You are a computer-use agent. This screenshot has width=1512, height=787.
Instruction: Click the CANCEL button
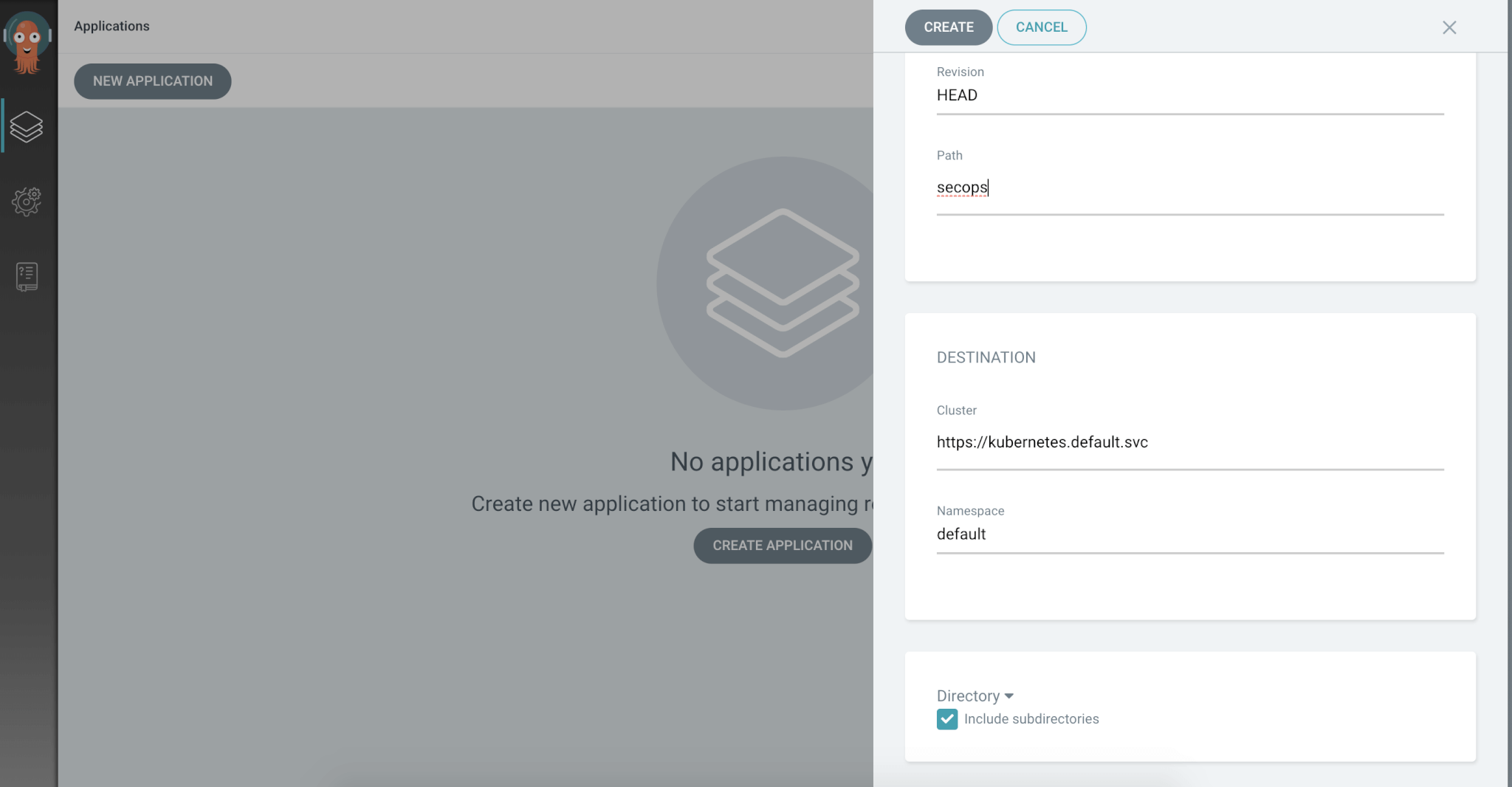pos(1041,27)
